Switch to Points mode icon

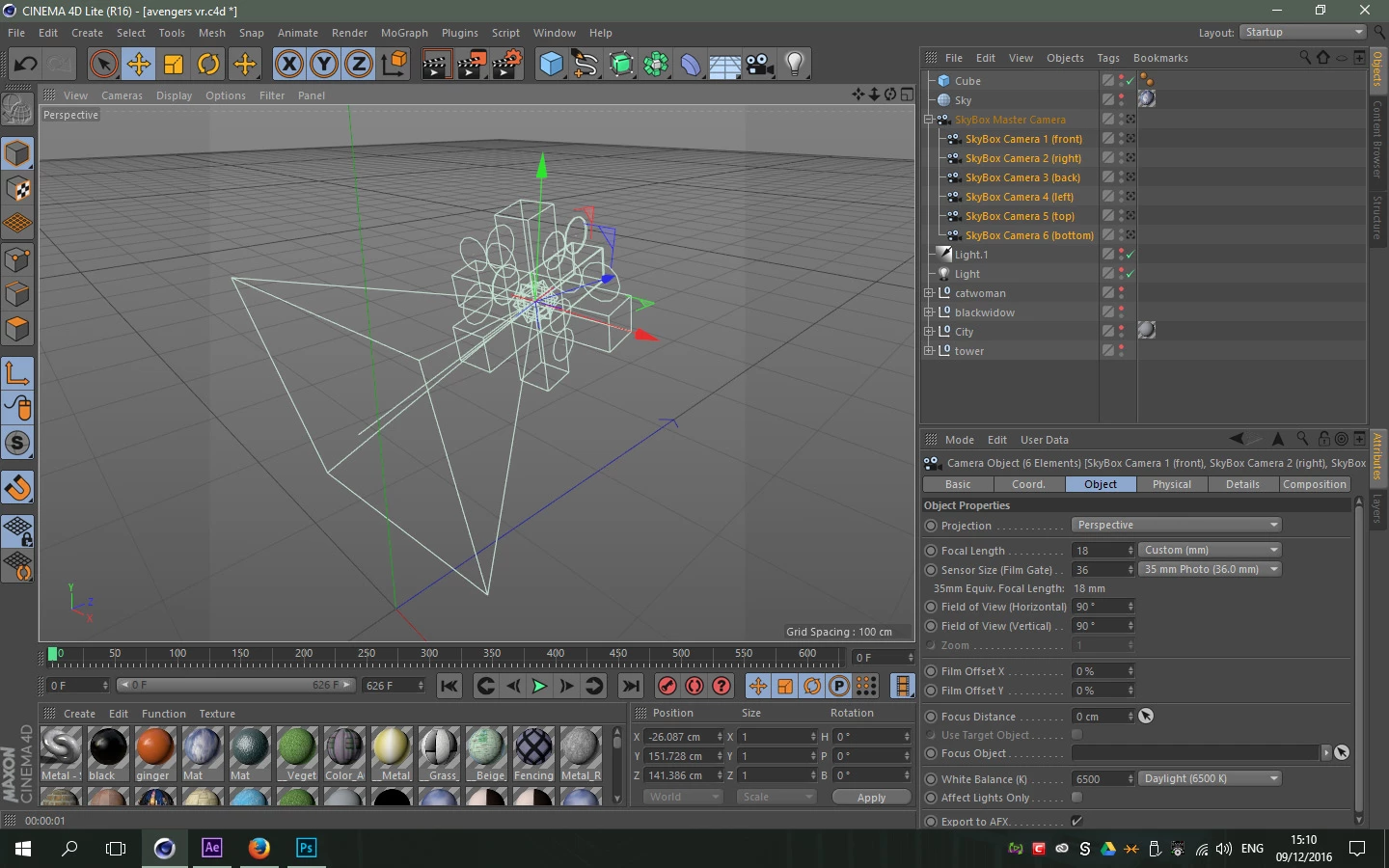[17, 259]
